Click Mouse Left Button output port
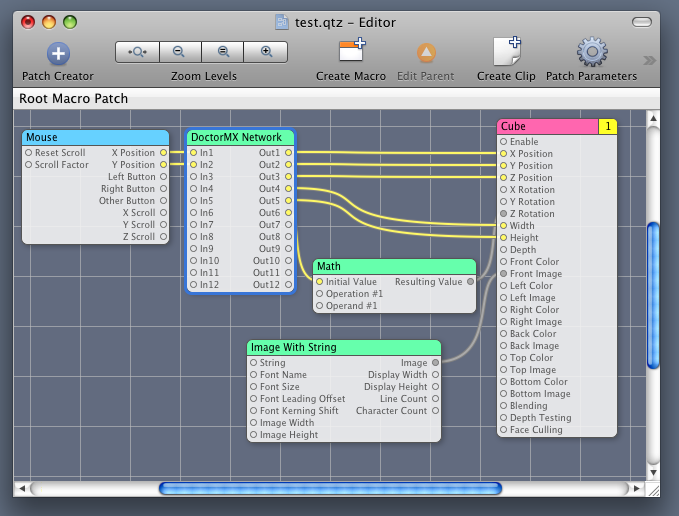This screenshot has width=679, height=516. [163, 177]
